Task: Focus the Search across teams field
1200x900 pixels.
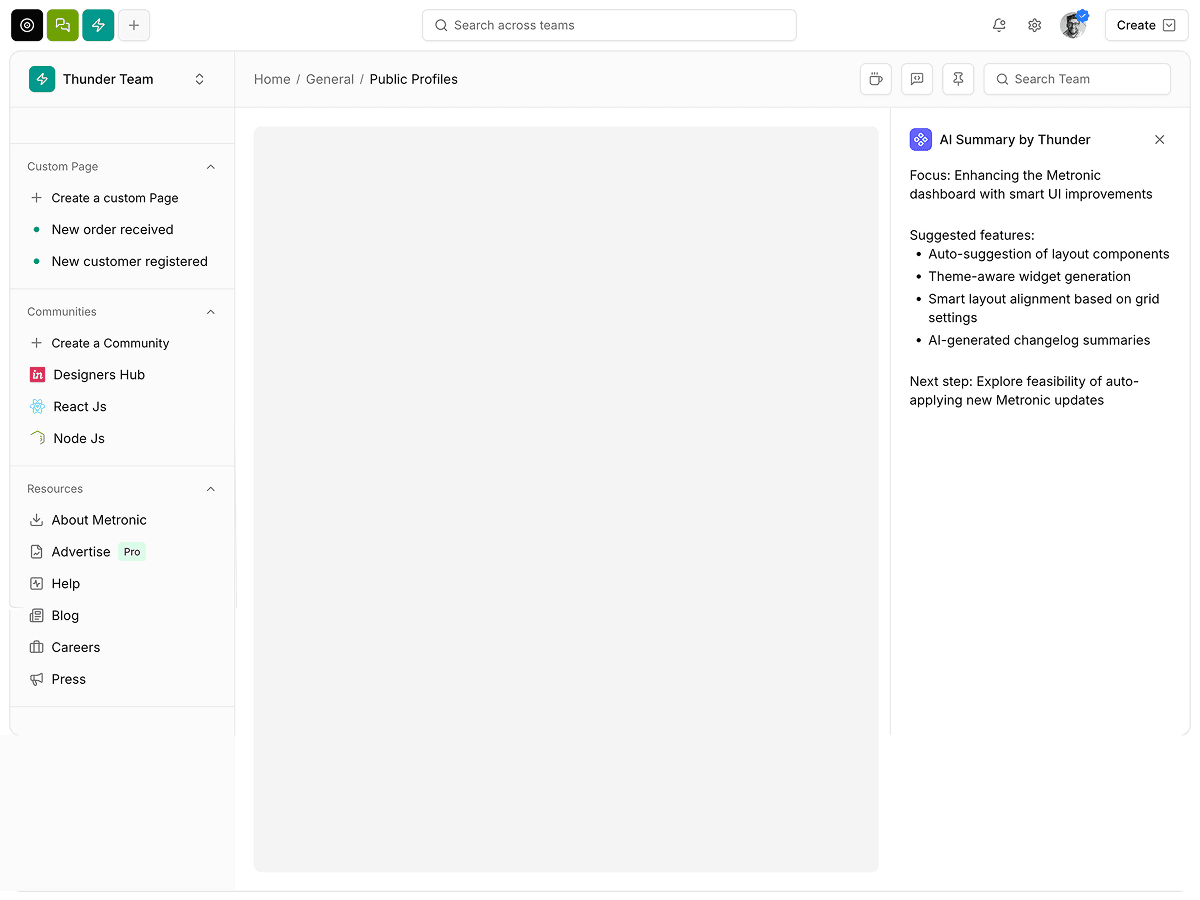Action: (609, 25)
